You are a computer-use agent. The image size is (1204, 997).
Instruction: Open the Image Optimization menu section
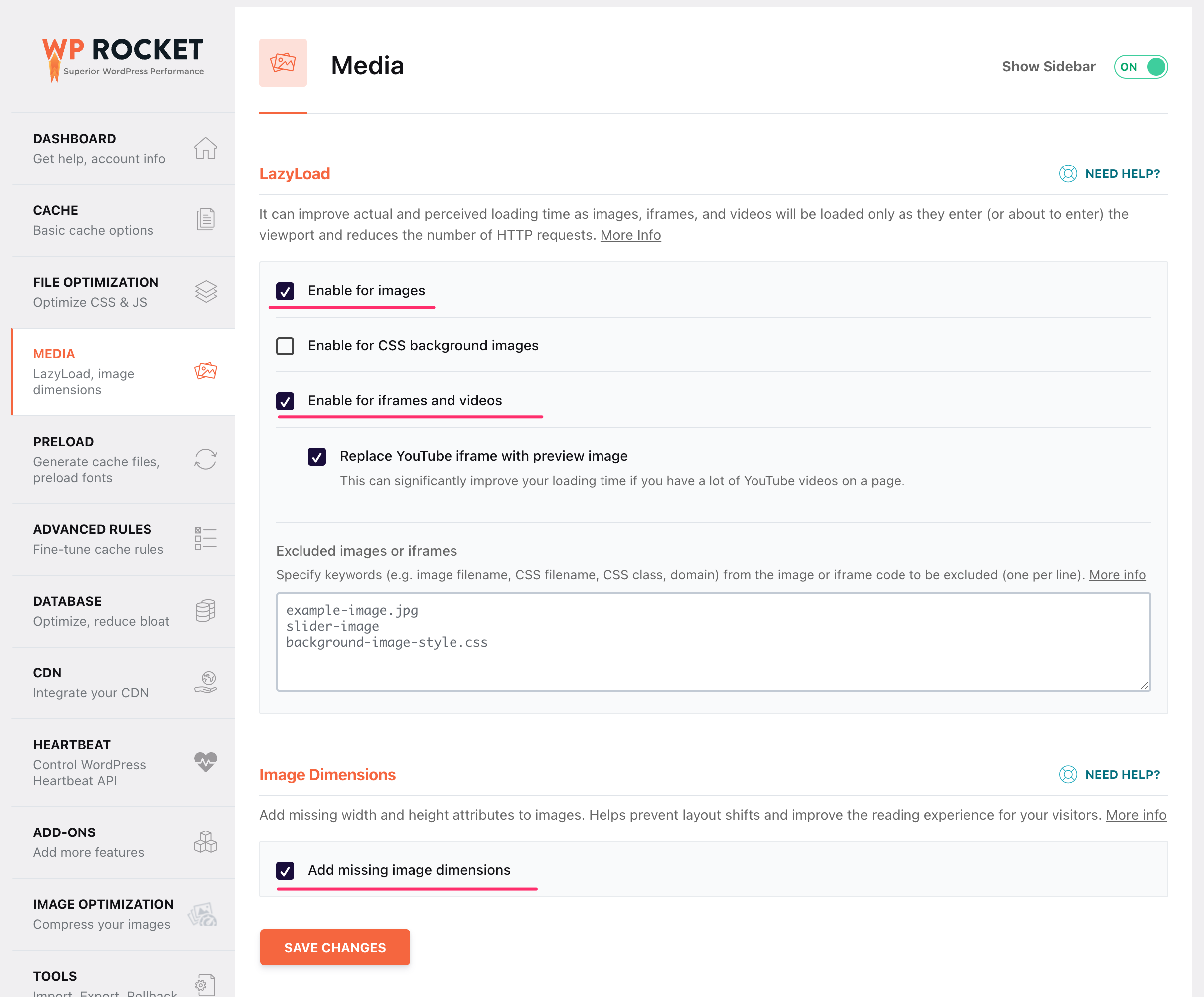coord(103,913)
